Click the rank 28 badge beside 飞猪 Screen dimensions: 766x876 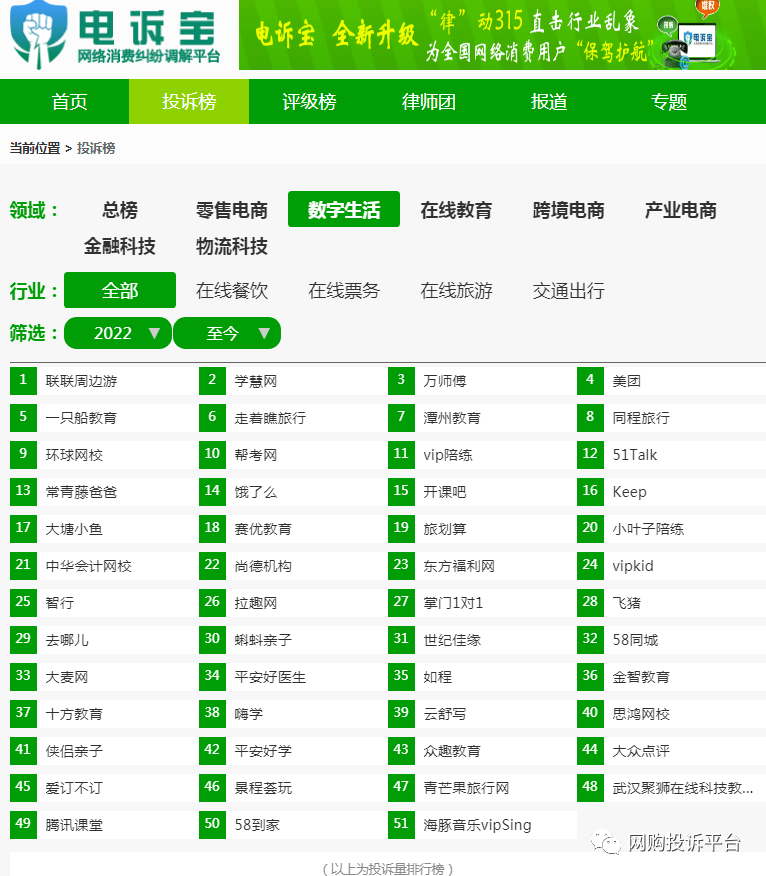pyautogui.click(x=590, y=603)
